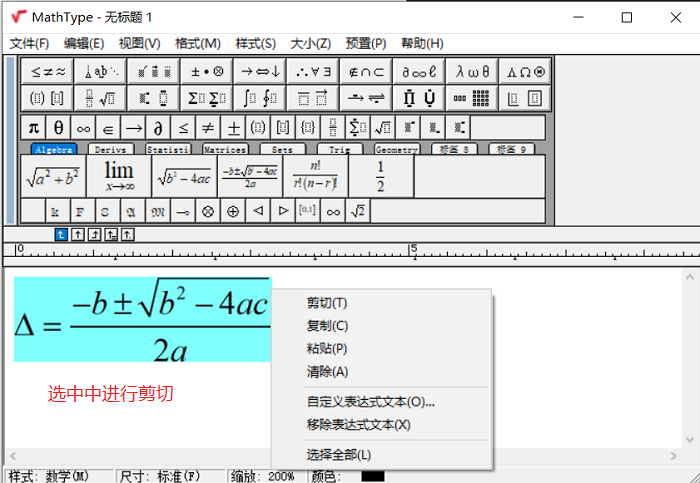Image resolution: width=700 pixels, height=483 pixels.
Task: Choose 自定义表达式文本(O)... in the context menu
Action: [x=382, y=402]
